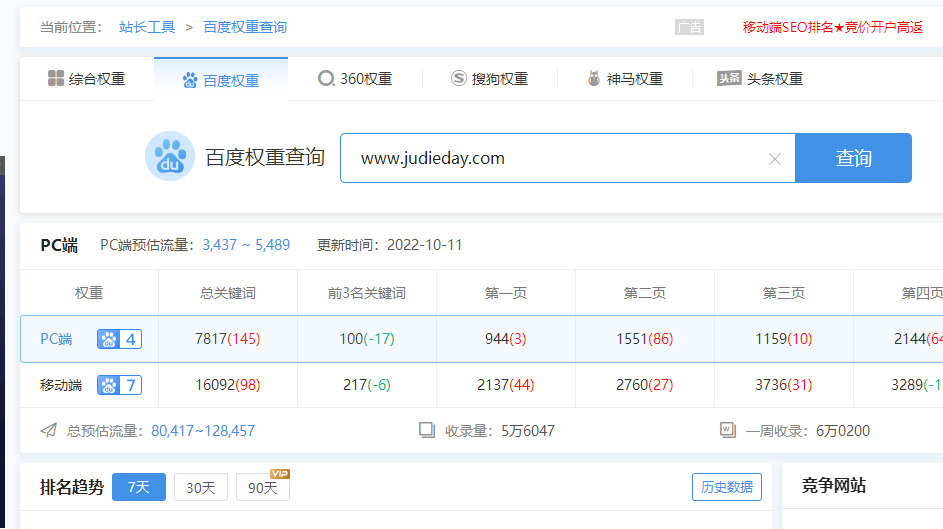Clear the domain field with X icon

[775, 159]
